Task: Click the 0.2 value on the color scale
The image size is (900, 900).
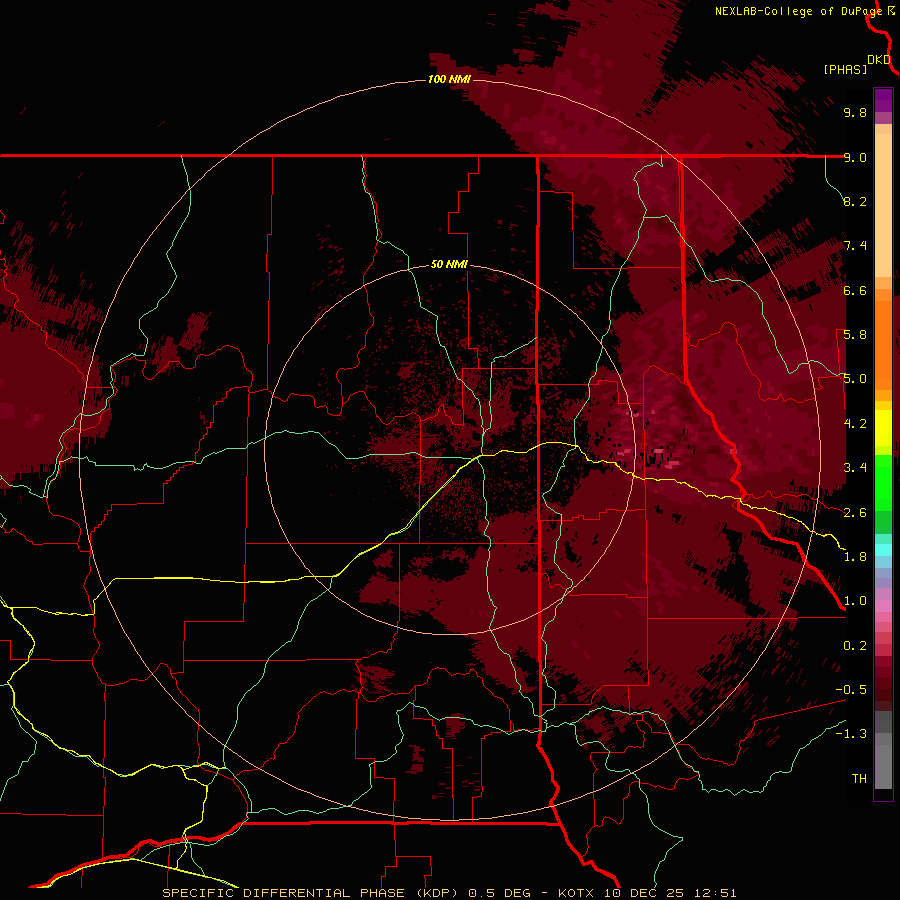Action: click(855, 646)
